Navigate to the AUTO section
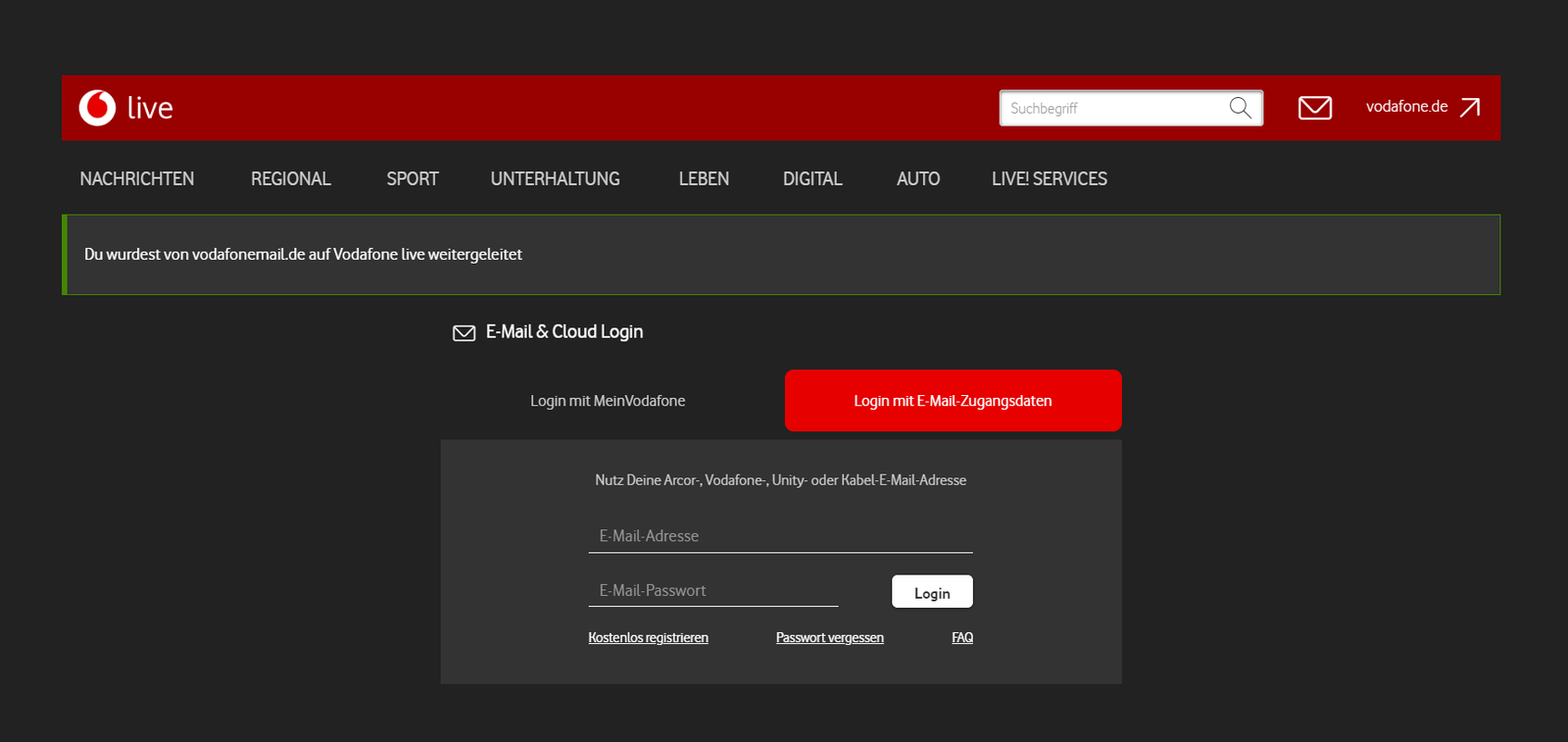Image resolution: width=1568 pixels, height=742 pixels. click(918, 178)
